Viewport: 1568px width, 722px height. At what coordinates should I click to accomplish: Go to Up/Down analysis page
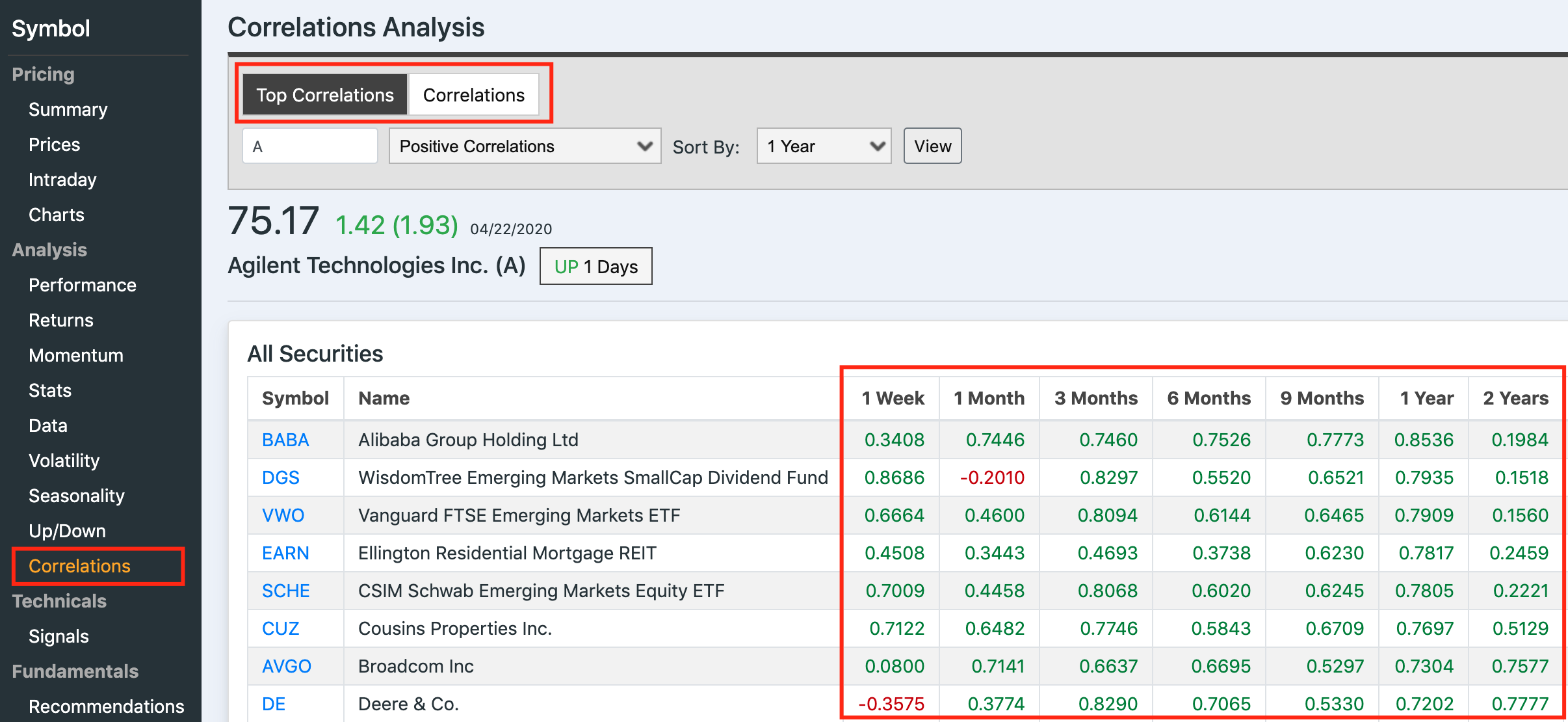click(68, 531)
